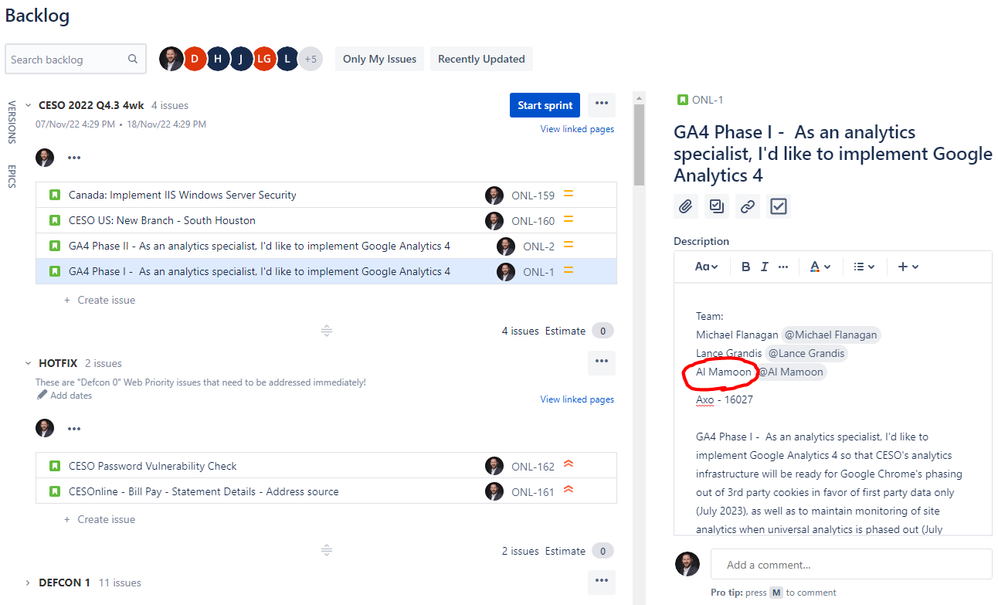Open the ellipsis next to avatar in HOTFIX sprint

point(74,429)
